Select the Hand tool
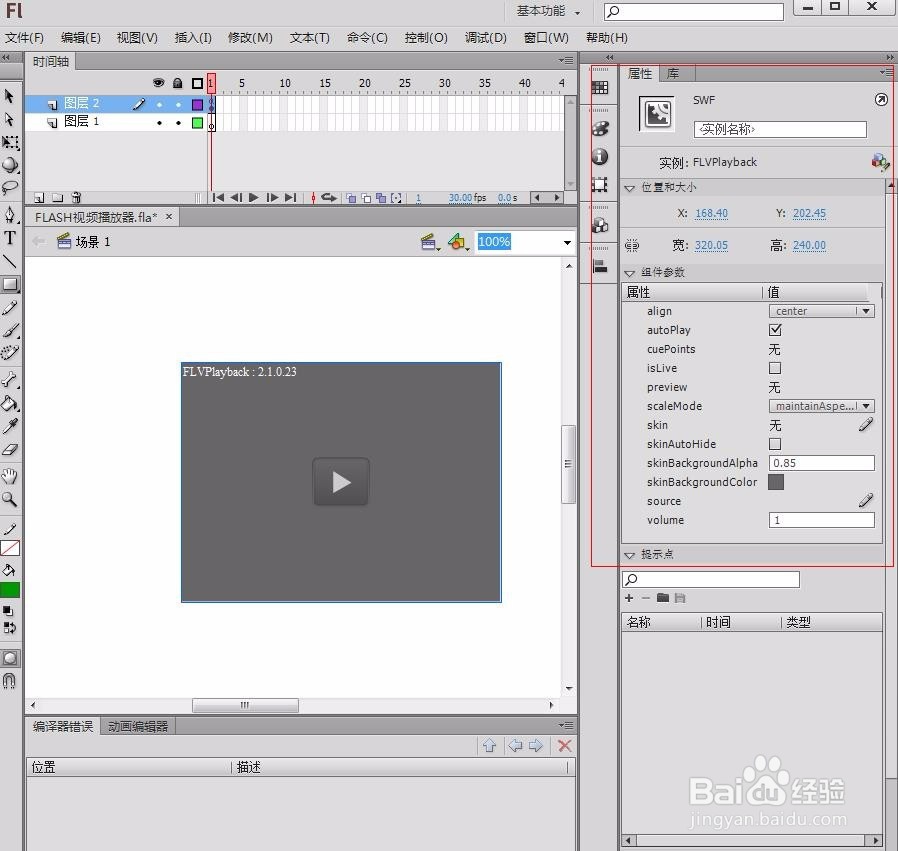Screen dimensions: 898x851 10,476
